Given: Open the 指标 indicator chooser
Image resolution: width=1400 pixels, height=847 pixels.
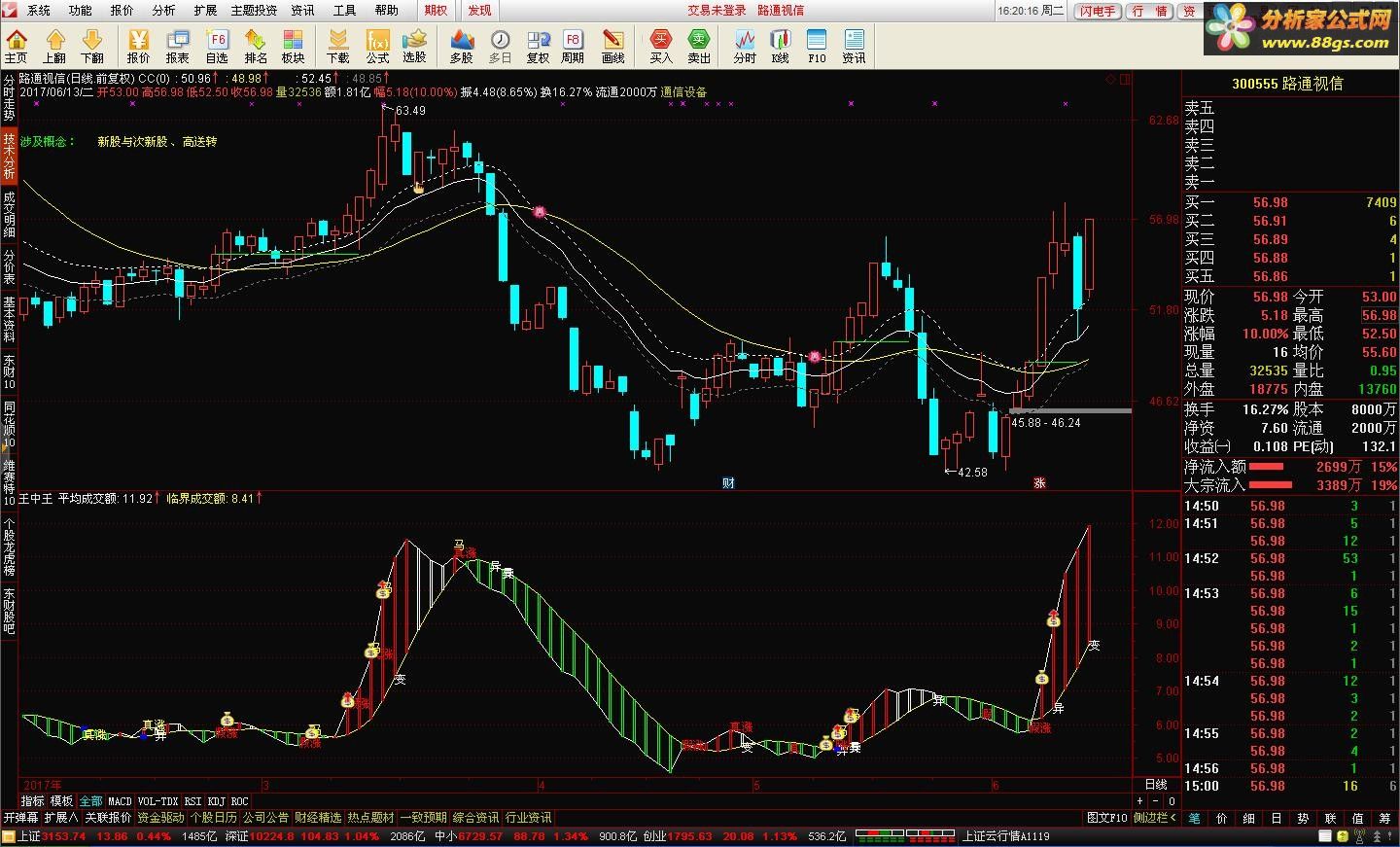Looking at the screenshot, I should click(x=33, y=801).
